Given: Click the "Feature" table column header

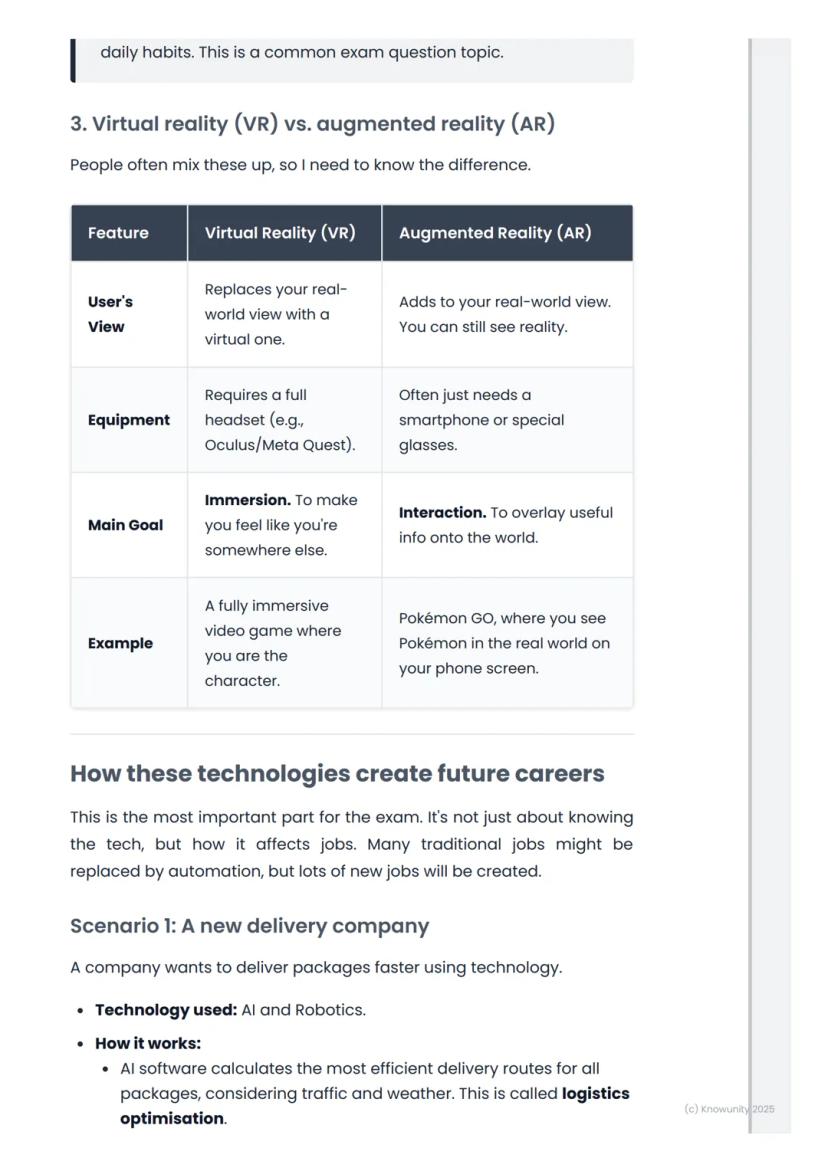Looking at the screenshot, I should tap(118, 233).
